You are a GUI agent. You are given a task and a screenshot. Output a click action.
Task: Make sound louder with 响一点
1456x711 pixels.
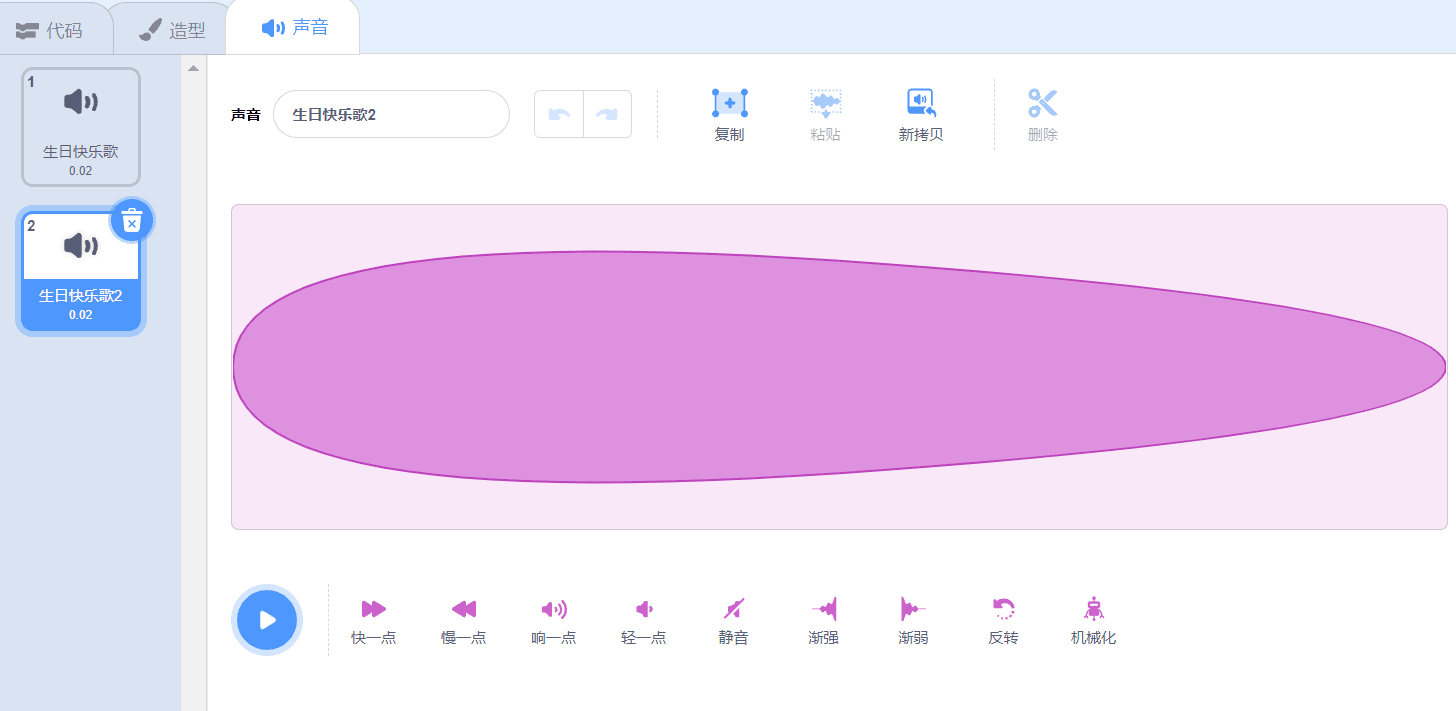(553, 610)
